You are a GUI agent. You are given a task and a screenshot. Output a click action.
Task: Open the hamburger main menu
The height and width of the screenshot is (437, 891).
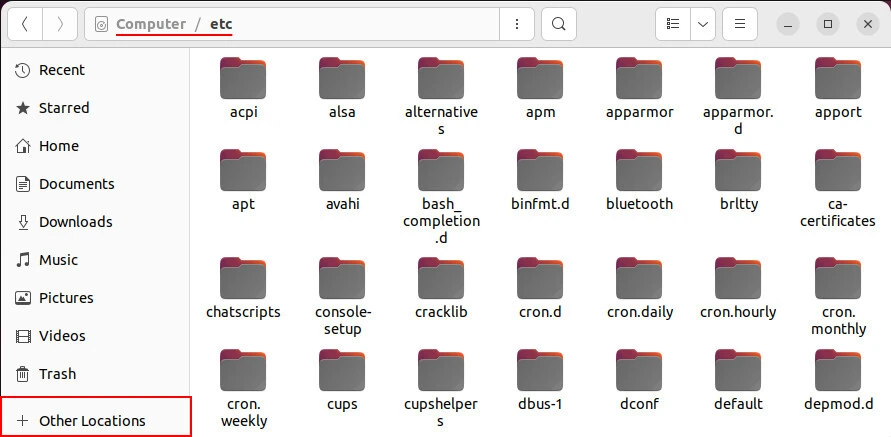(x=740, y=24)
